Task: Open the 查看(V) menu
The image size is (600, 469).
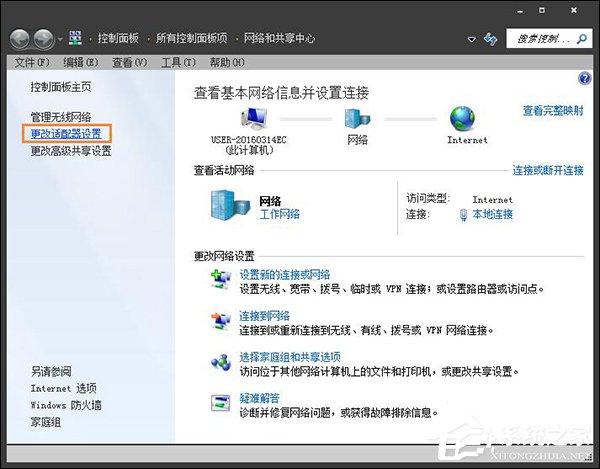Action: click(x=130, y=62)
